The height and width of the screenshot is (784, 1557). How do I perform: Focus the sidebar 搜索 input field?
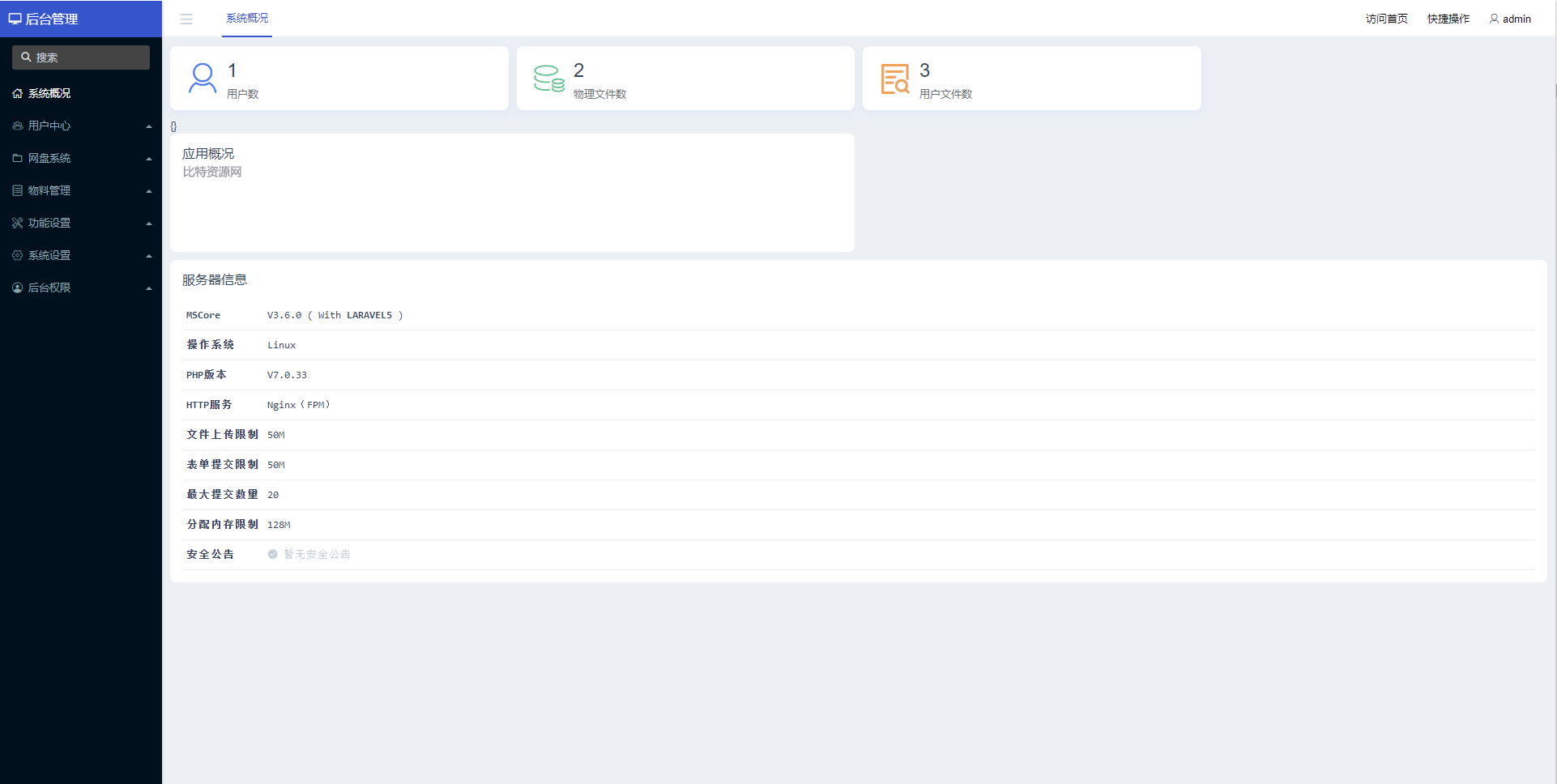[x=81, y=58]
